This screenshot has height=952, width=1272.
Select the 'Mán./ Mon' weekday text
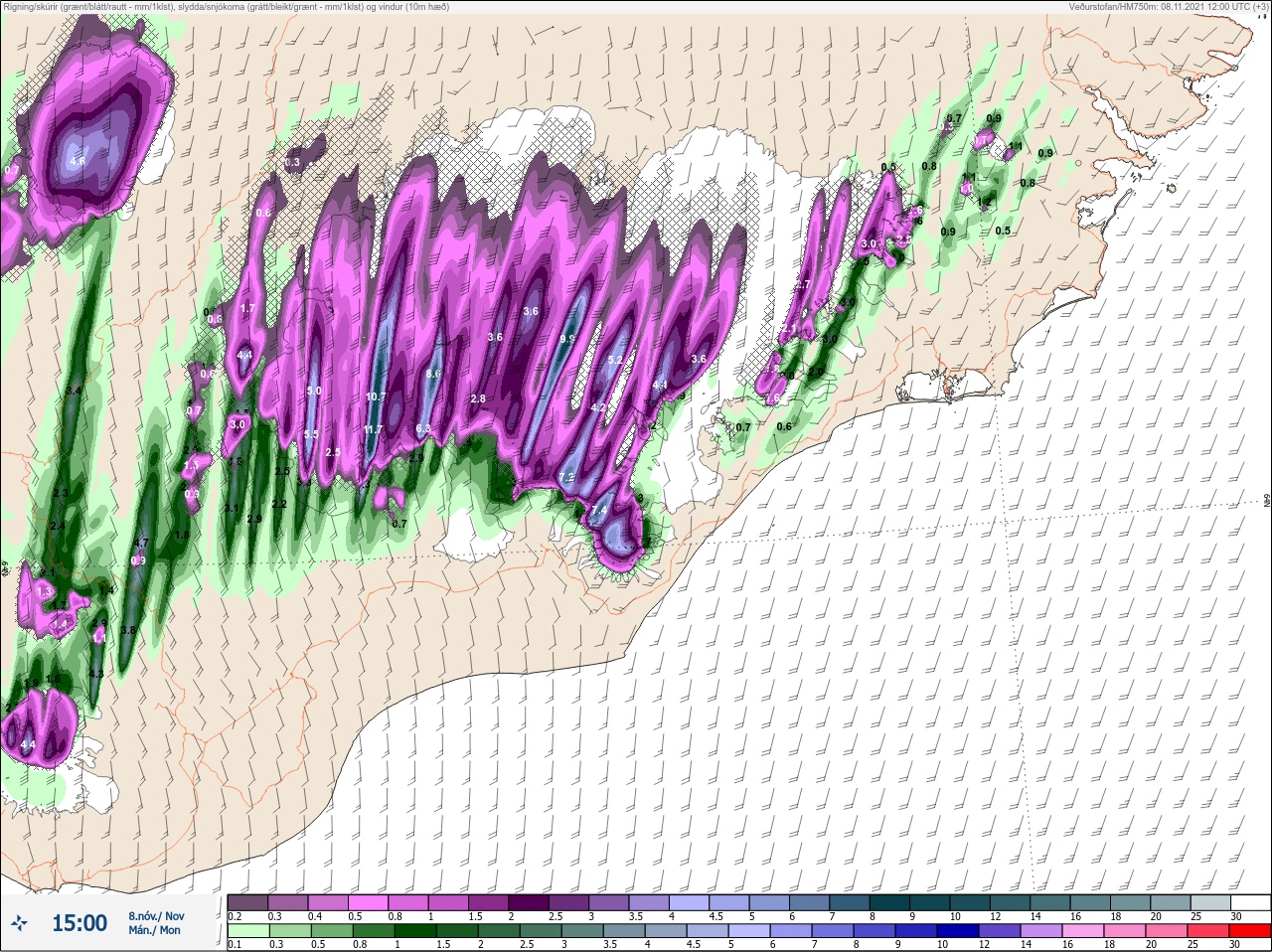154,930
